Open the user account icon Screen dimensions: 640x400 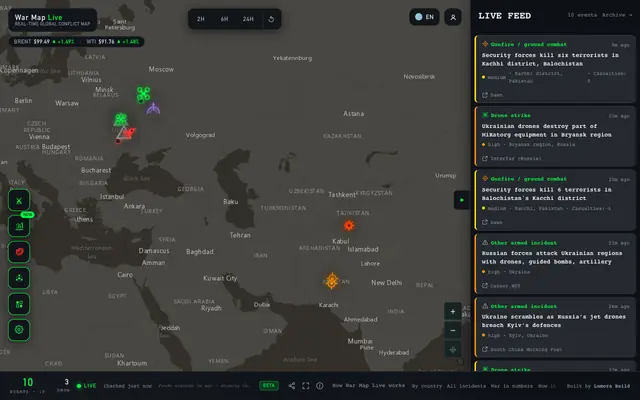pyautogui.click(x=453, y=17)
